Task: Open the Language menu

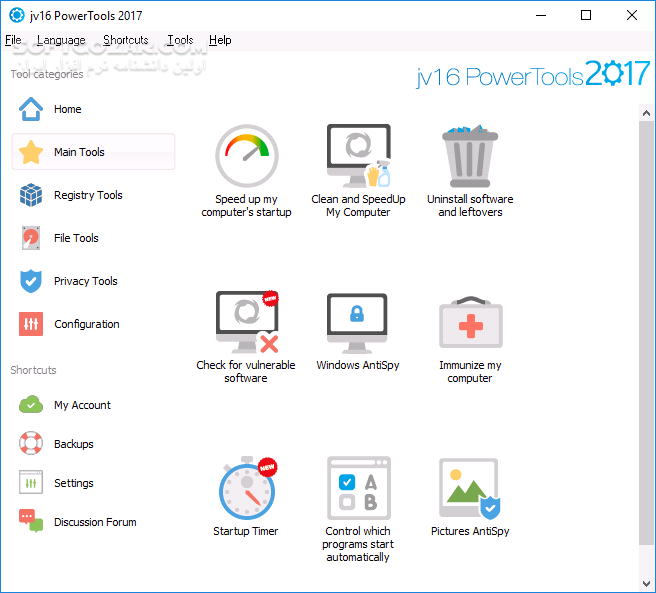Action: pyautogui.click(x=61, y=40)
